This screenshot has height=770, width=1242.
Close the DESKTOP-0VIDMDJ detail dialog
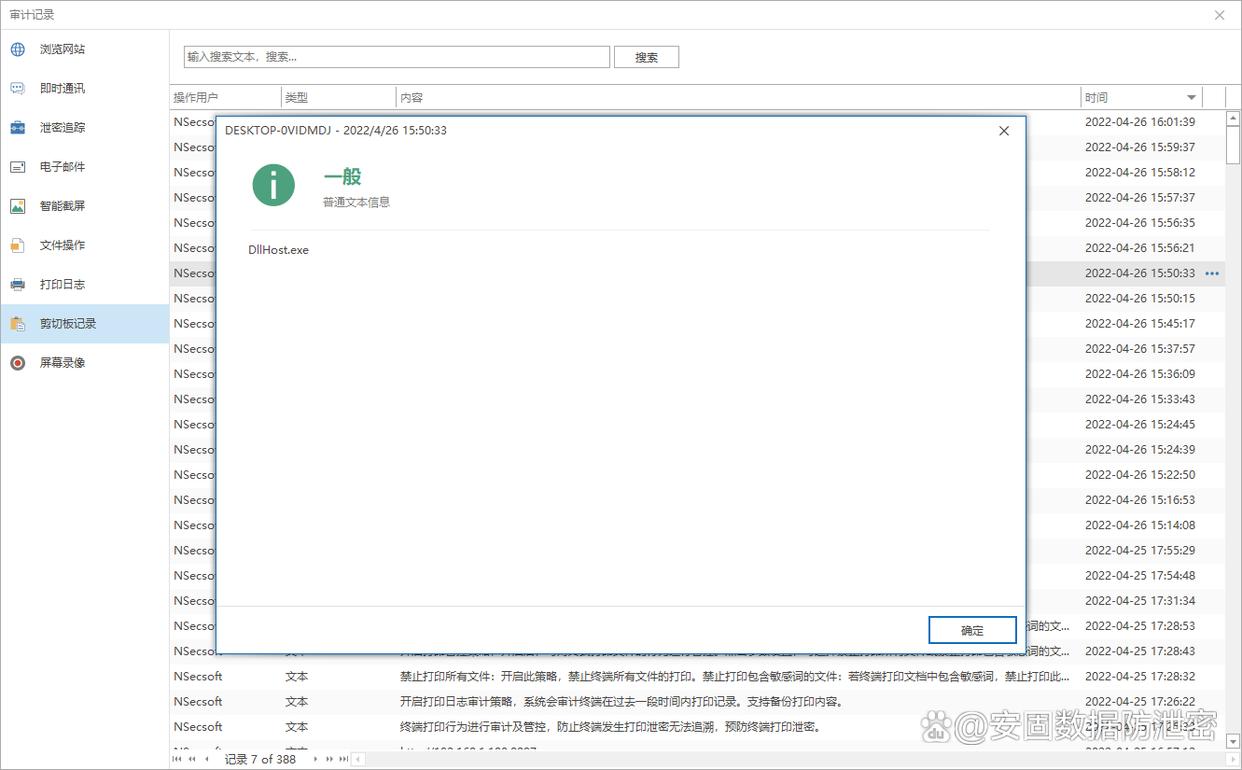click(x=1004, y=131)
